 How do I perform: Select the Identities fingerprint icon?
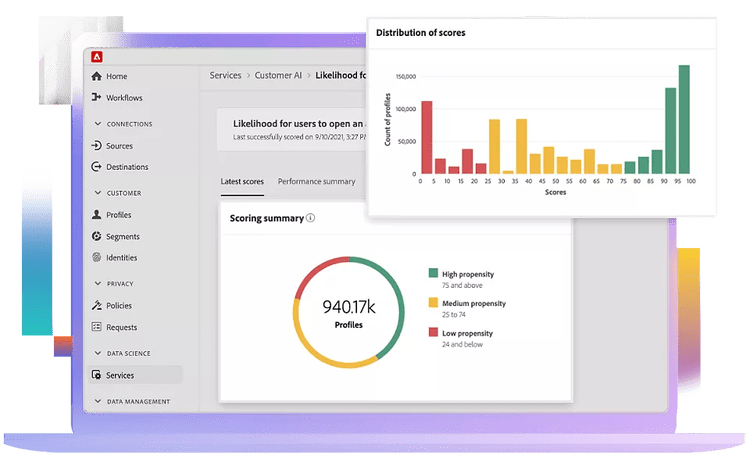(97, 257)
